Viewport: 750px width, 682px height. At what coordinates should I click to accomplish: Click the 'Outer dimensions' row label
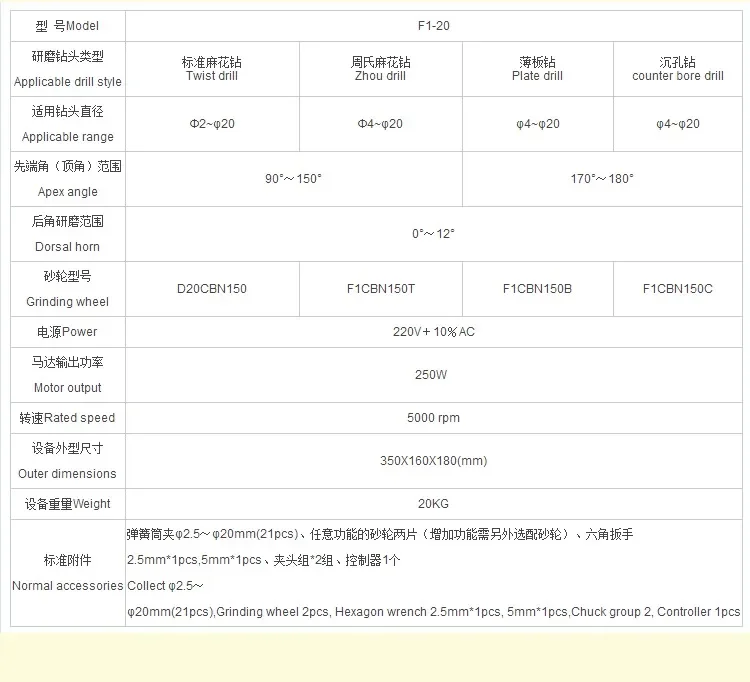point(67,474)
